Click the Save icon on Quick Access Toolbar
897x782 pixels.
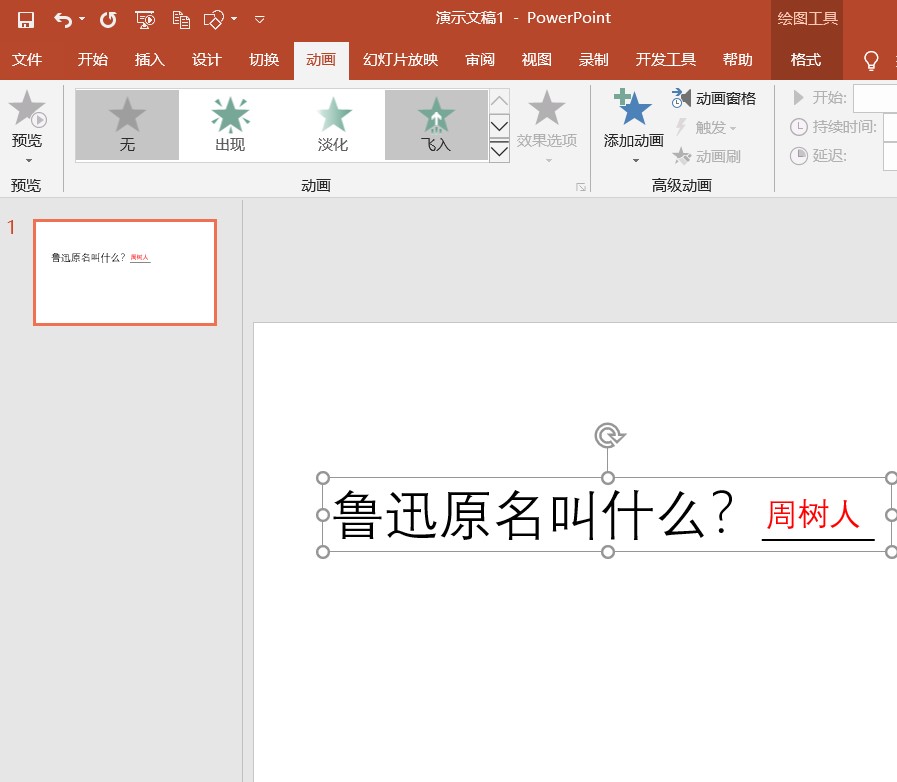[x=24, y=18]
